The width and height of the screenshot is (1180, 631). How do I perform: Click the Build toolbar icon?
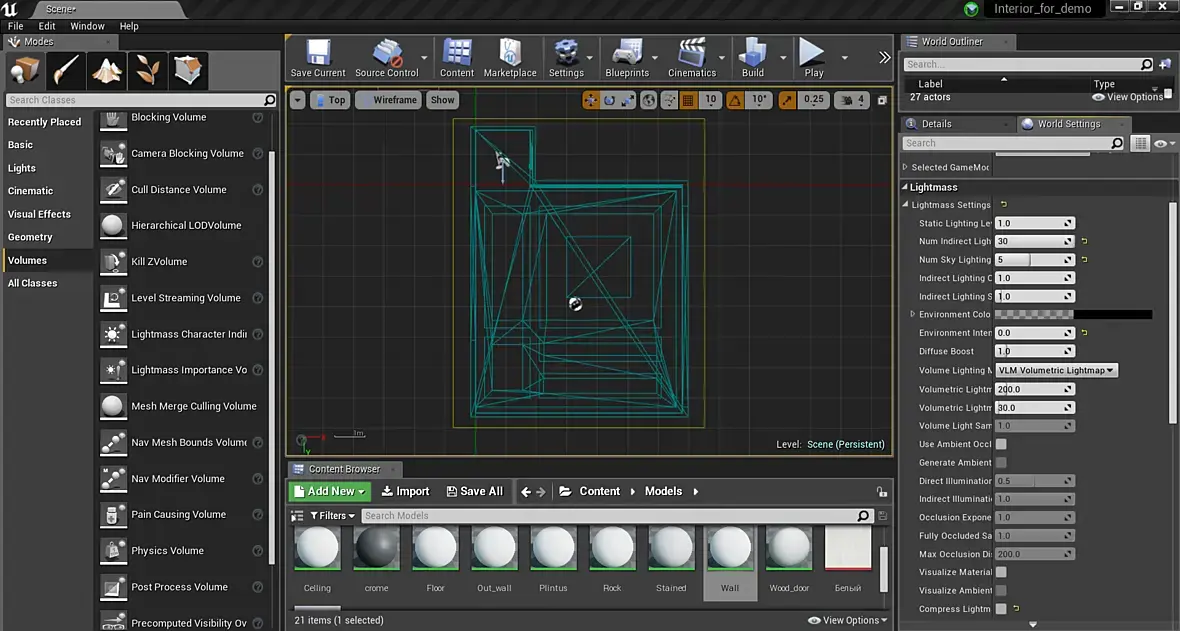(752, 58)
